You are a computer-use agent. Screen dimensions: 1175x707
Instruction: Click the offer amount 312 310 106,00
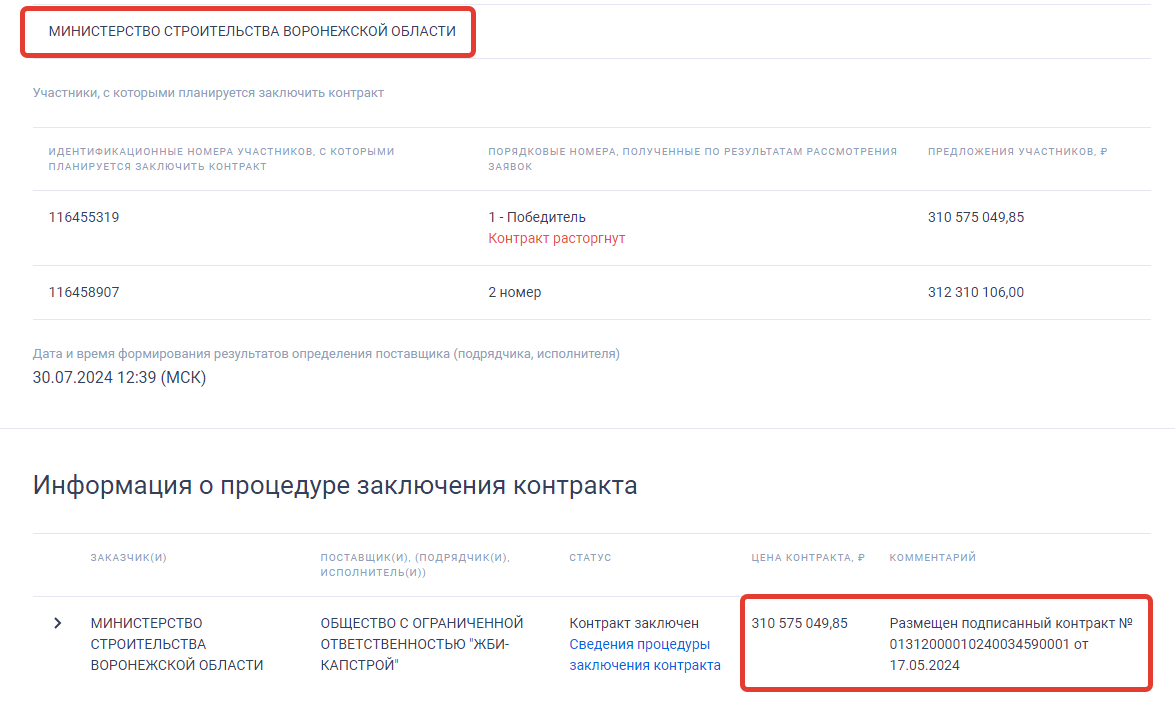(975, 292)
